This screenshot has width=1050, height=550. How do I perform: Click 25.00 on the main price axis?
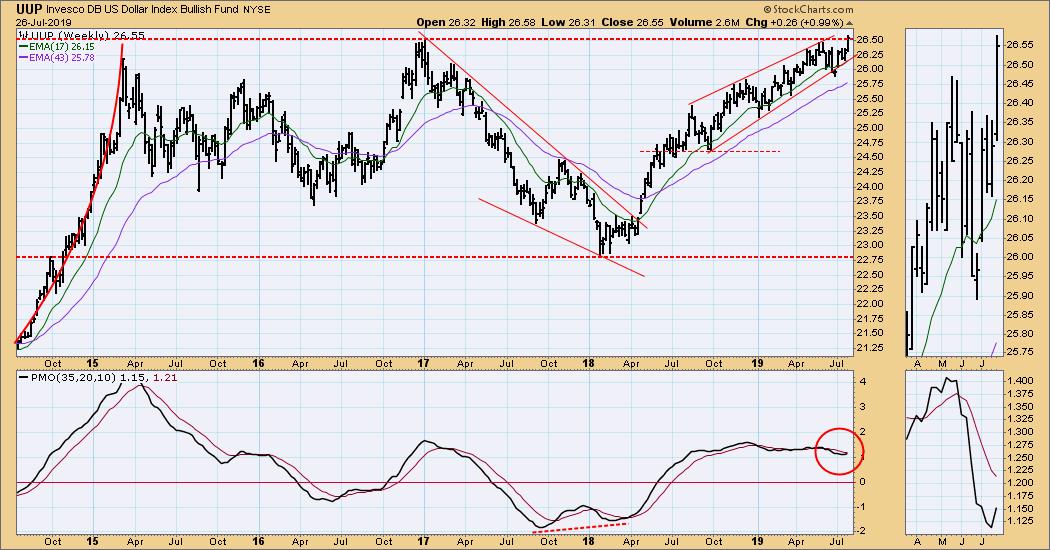[x=869, y=127]
